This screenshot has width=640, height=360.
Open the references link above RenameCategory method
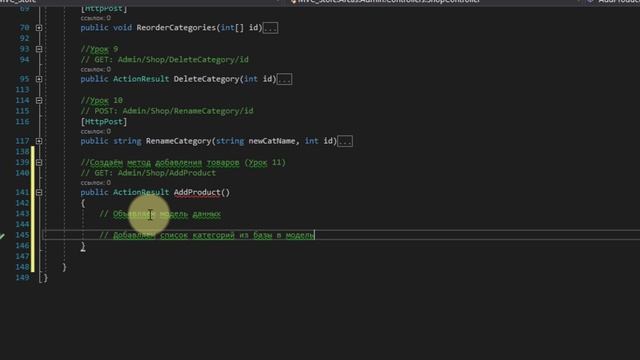(96, 131)
